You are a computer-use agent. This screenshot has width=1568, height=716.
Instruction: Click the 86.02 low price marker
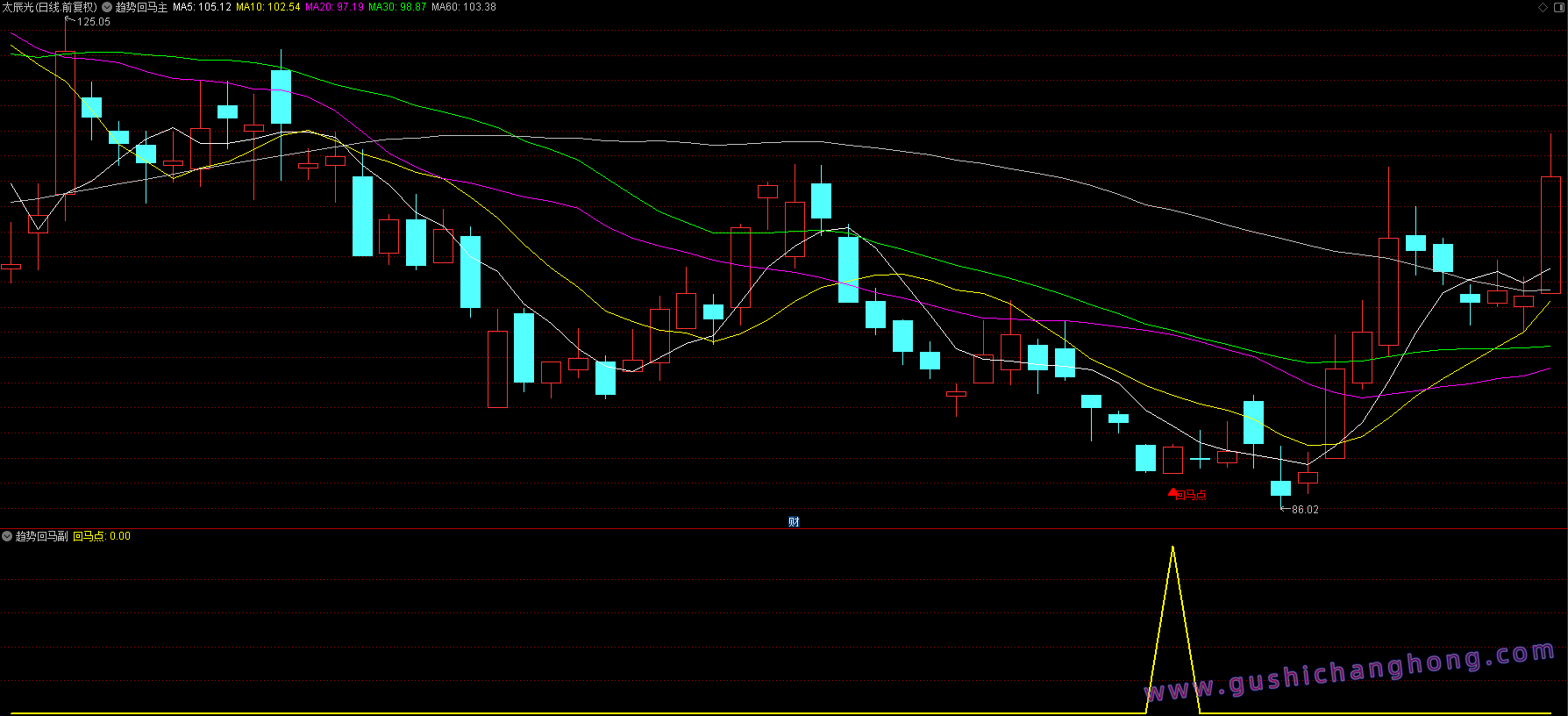coord(1305,510)
